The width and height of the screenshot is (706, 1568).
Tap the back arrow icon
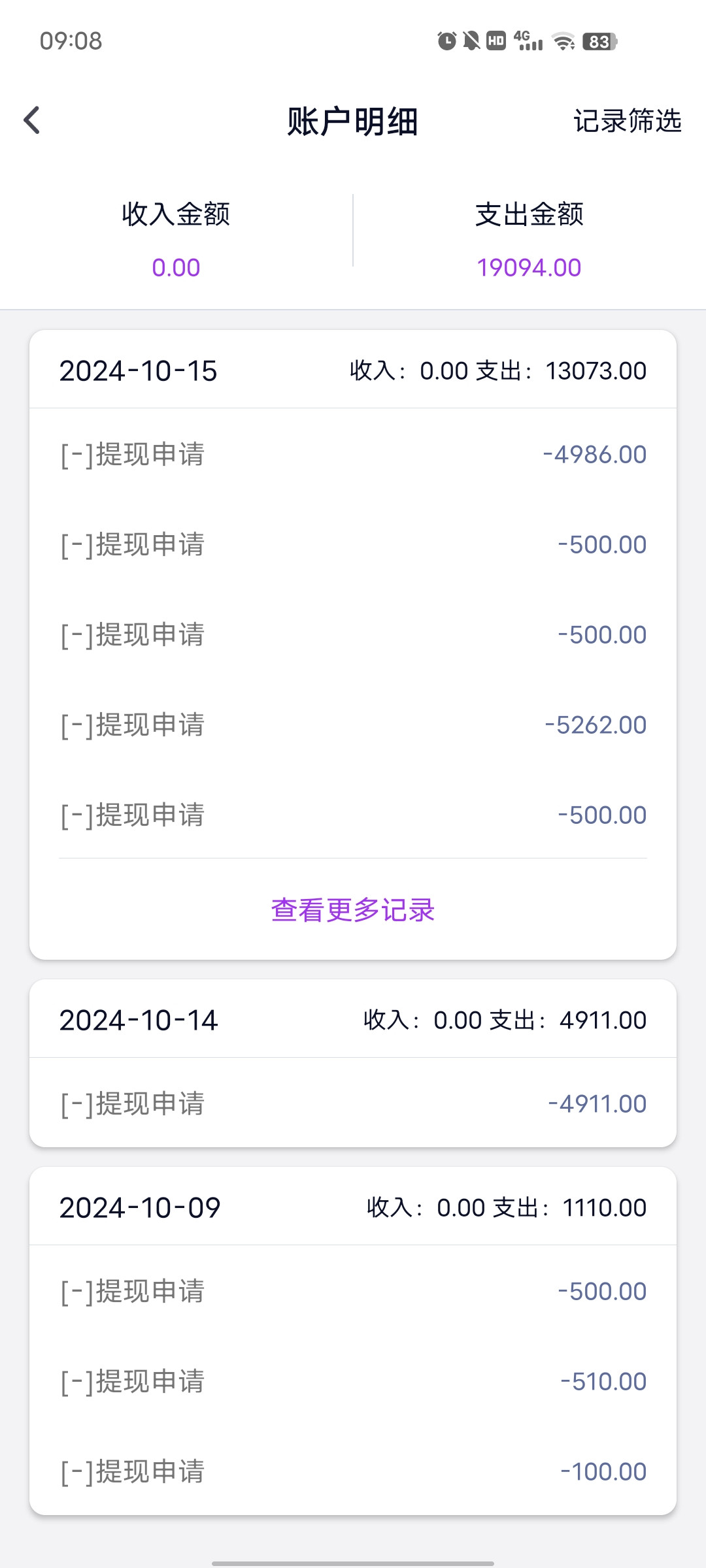point(32,120)
